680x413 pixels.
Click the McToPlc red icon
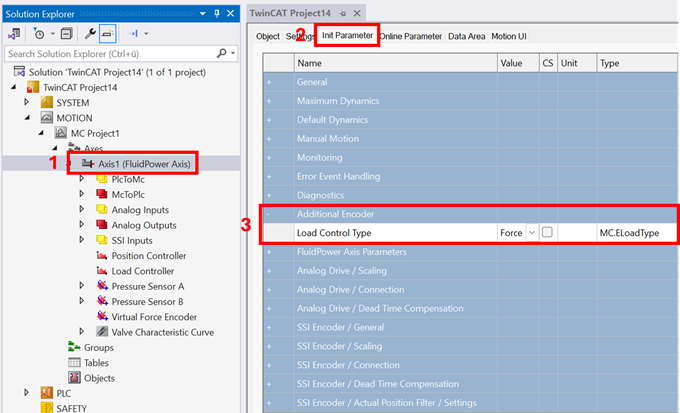tap(102, 194)
